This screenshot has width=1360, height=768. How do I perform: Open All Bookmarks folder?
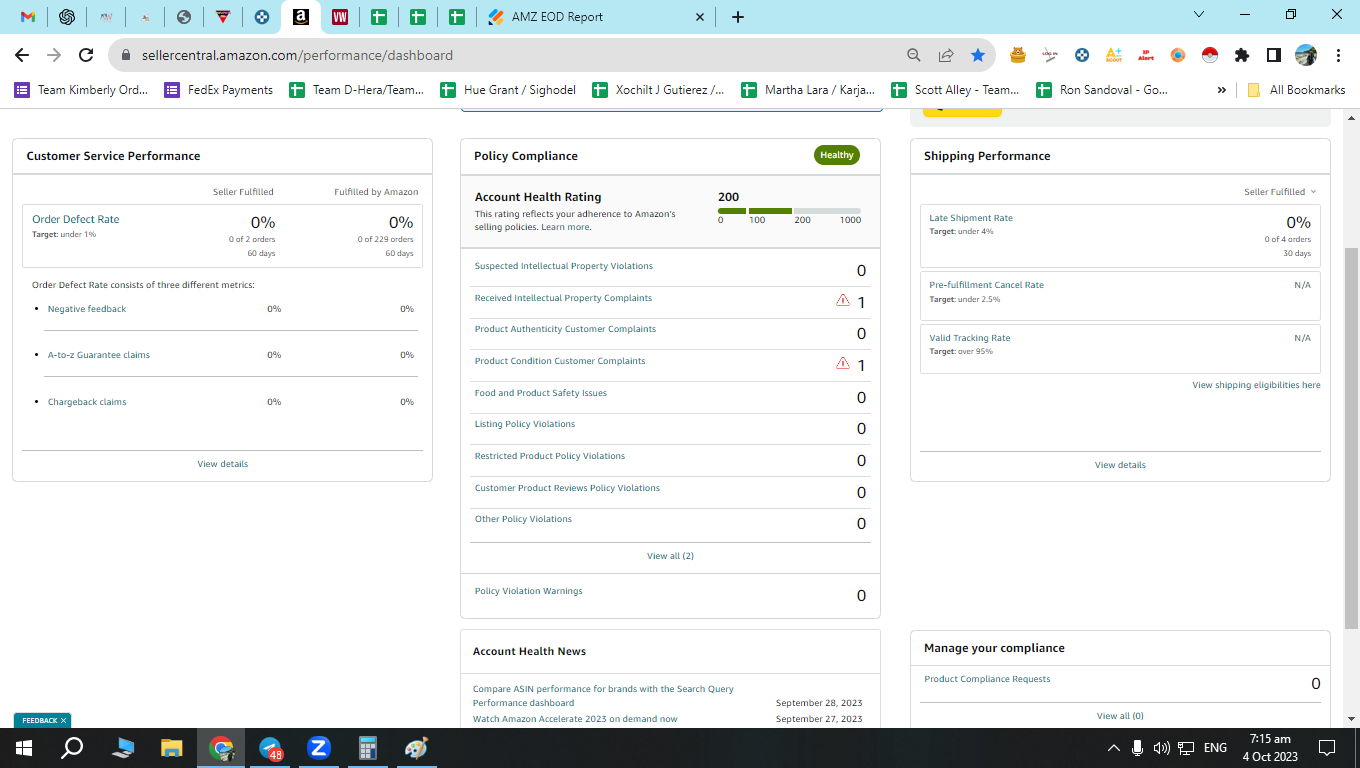[1296, 90]
